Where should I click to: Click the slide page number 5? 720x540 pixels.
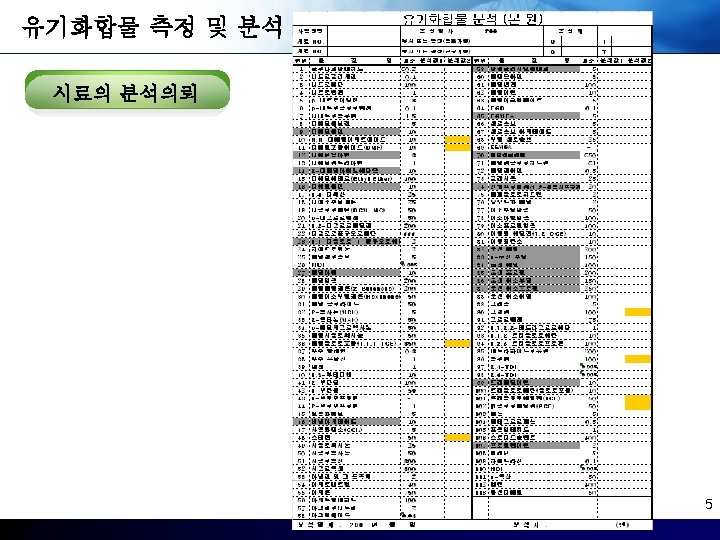click(709, 504)
